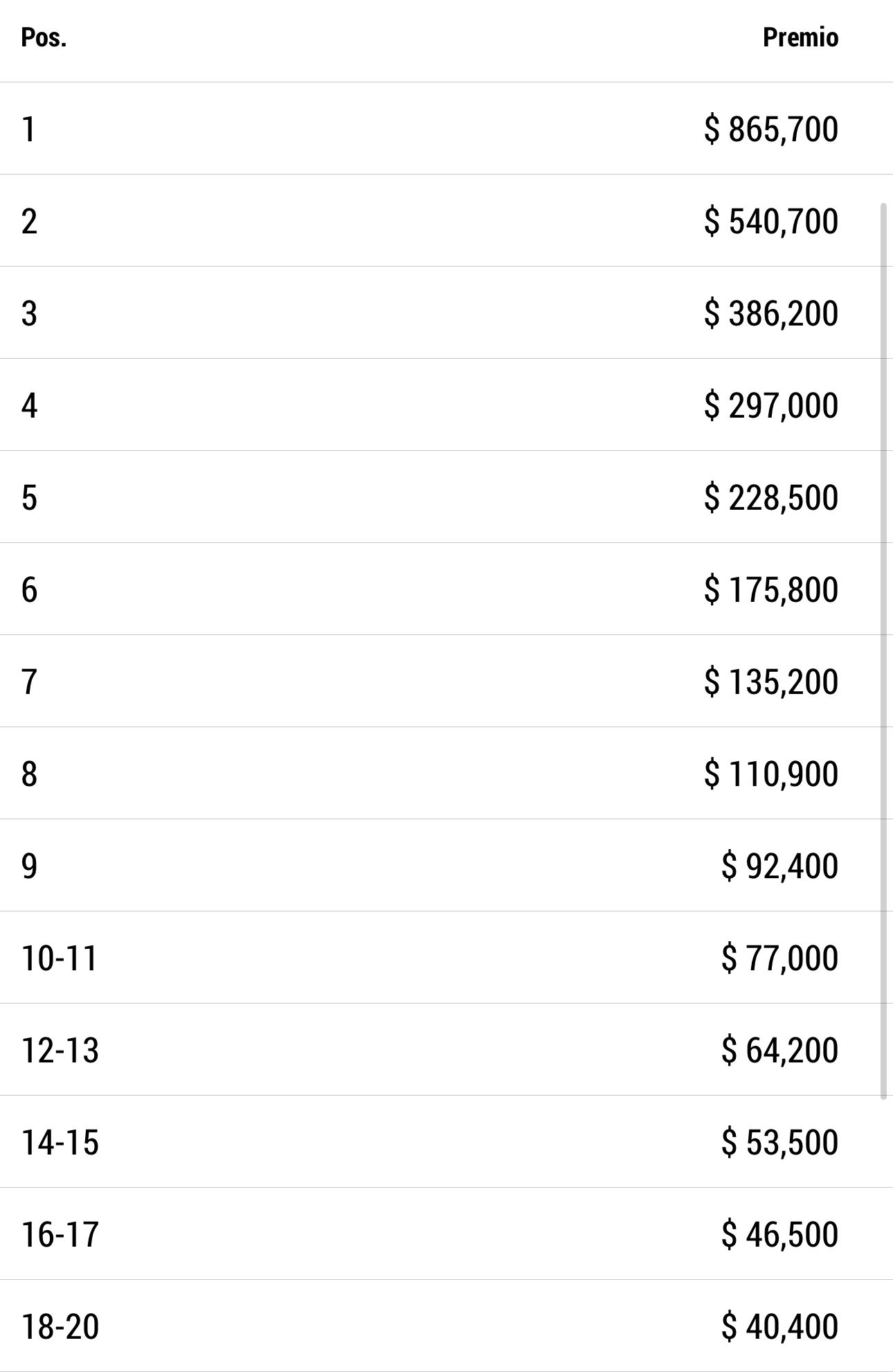This screenshot has width=893, height=1372.
Task: Select the position 1 row
Action: [x=447, y=129]
